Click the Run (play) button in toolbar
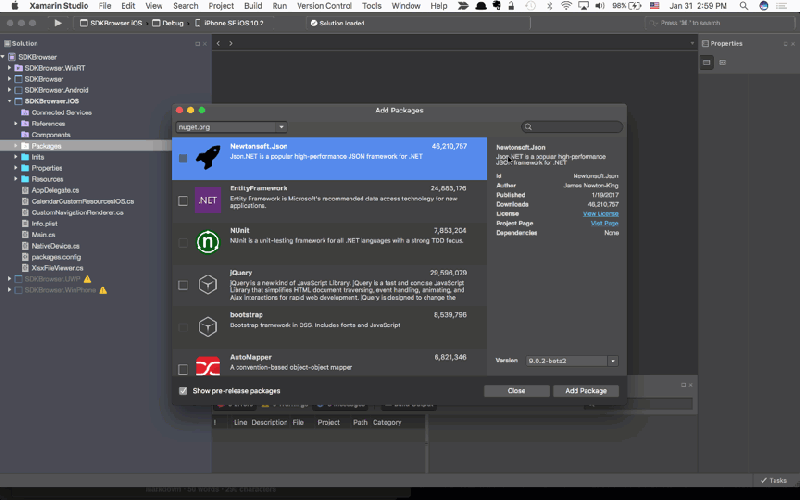Image resolution: width=800 pixels, height=500 pixels. 58,23
